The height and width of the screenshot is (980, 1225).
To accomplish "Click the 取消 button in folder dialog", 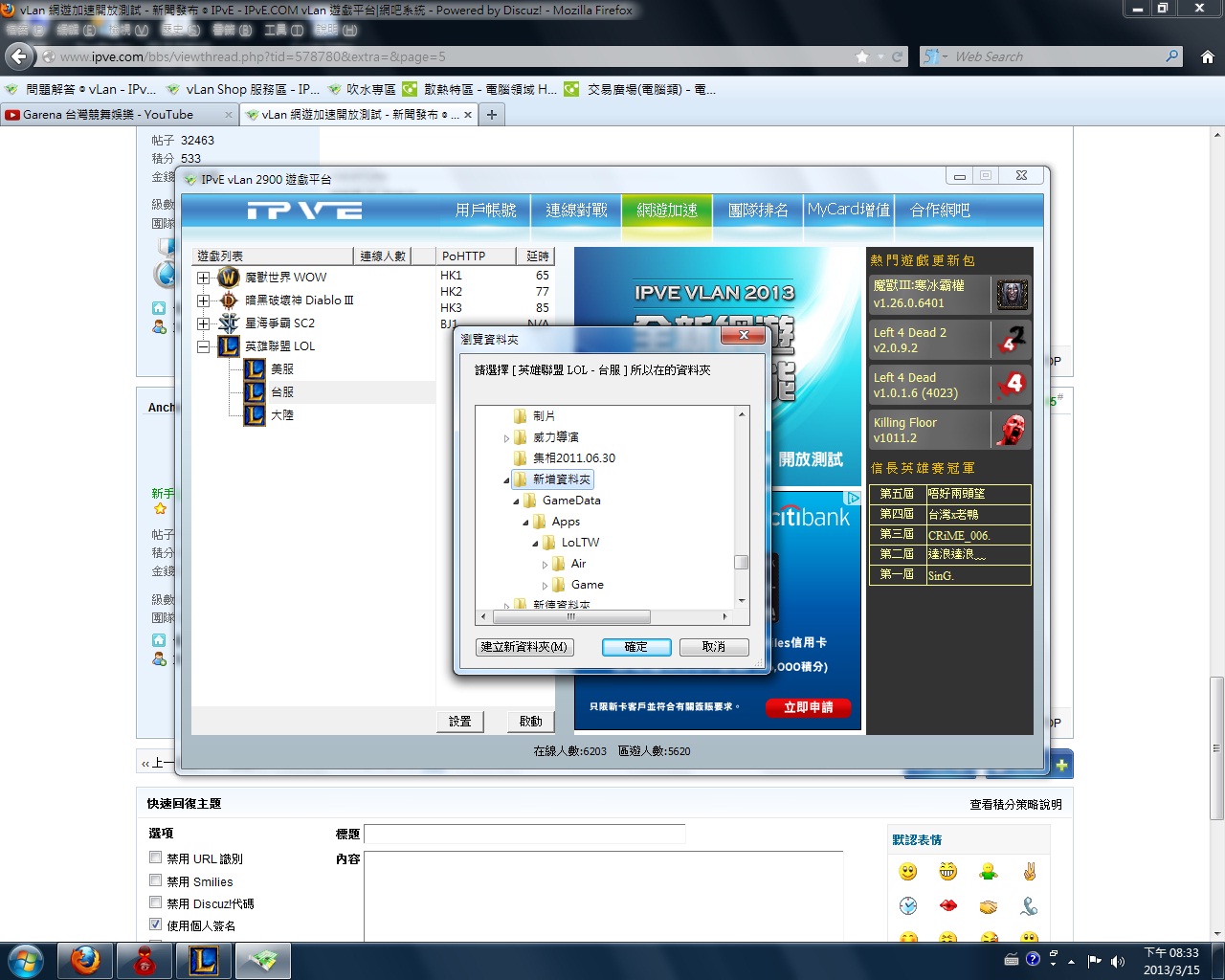I will (x=714, y=647).
